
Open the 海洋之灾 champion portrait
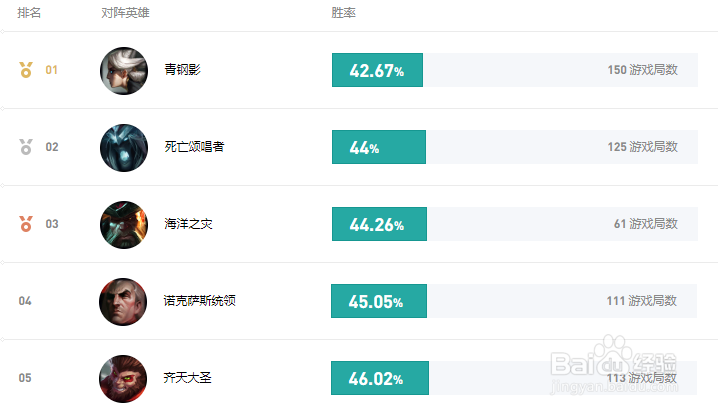pyautogui.click(x=124, y=224)
